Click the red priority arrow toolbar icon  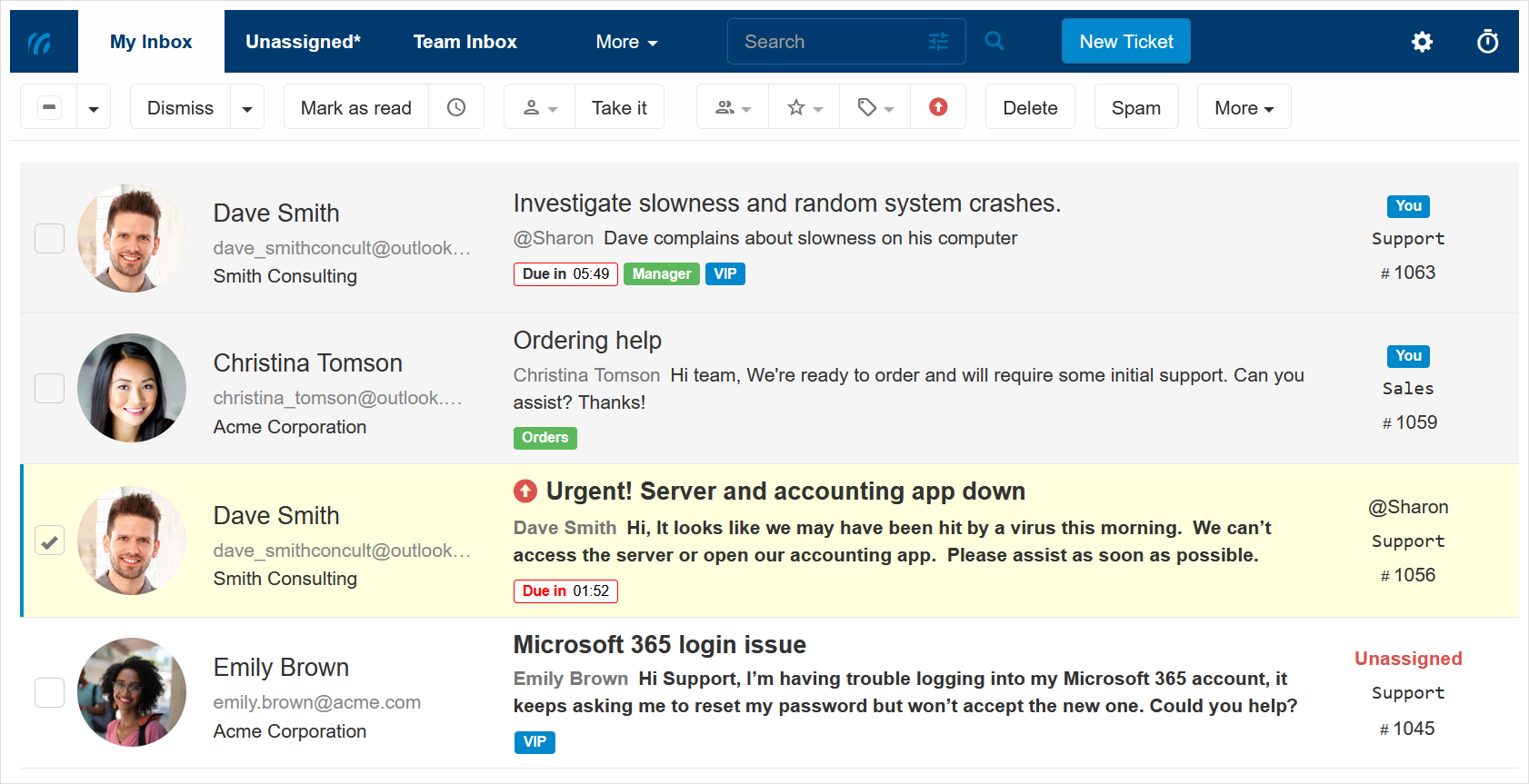(x=938, y=107)
